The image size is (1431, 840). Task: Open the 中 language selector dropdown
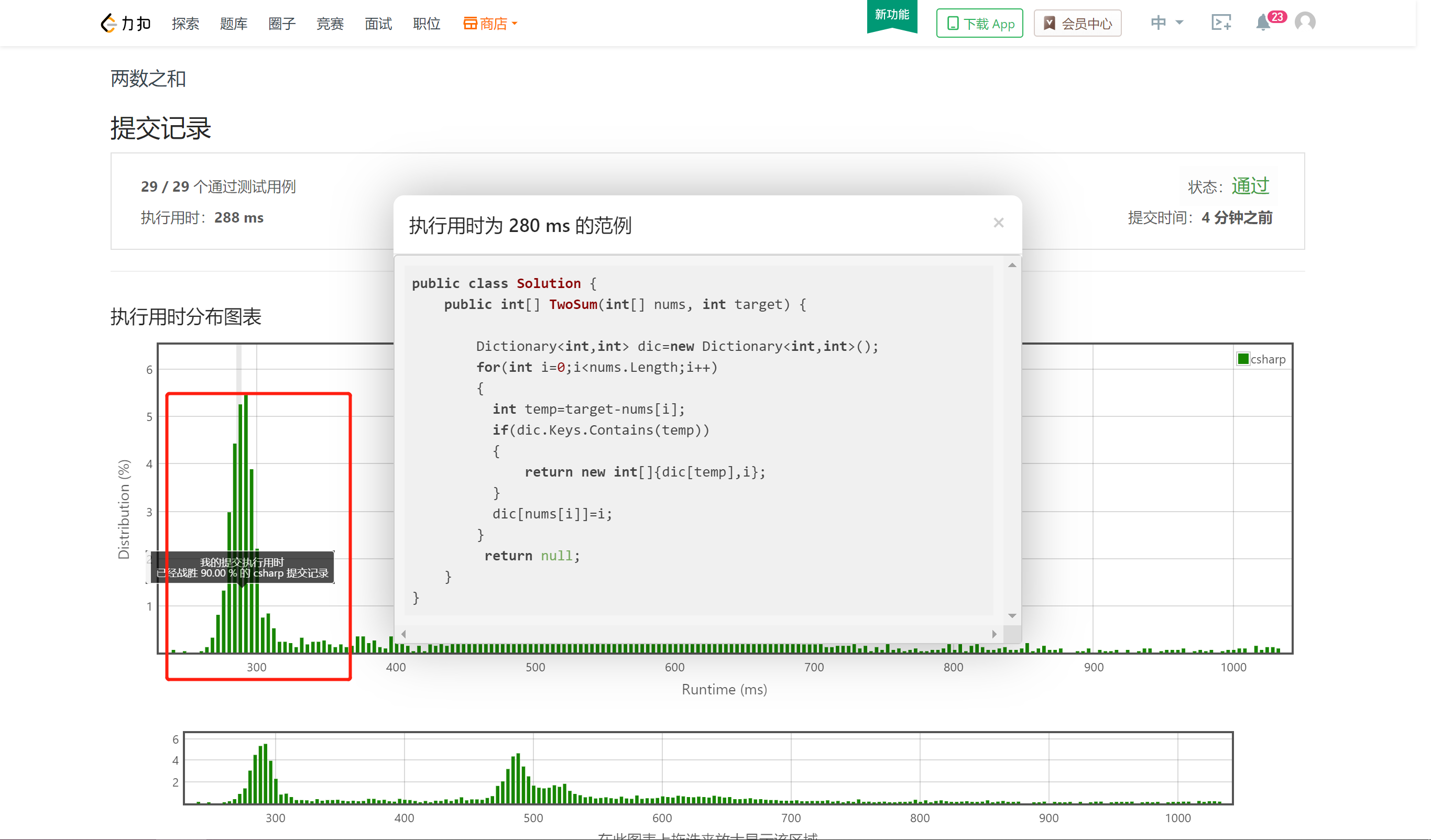(x=1166, y=23)
